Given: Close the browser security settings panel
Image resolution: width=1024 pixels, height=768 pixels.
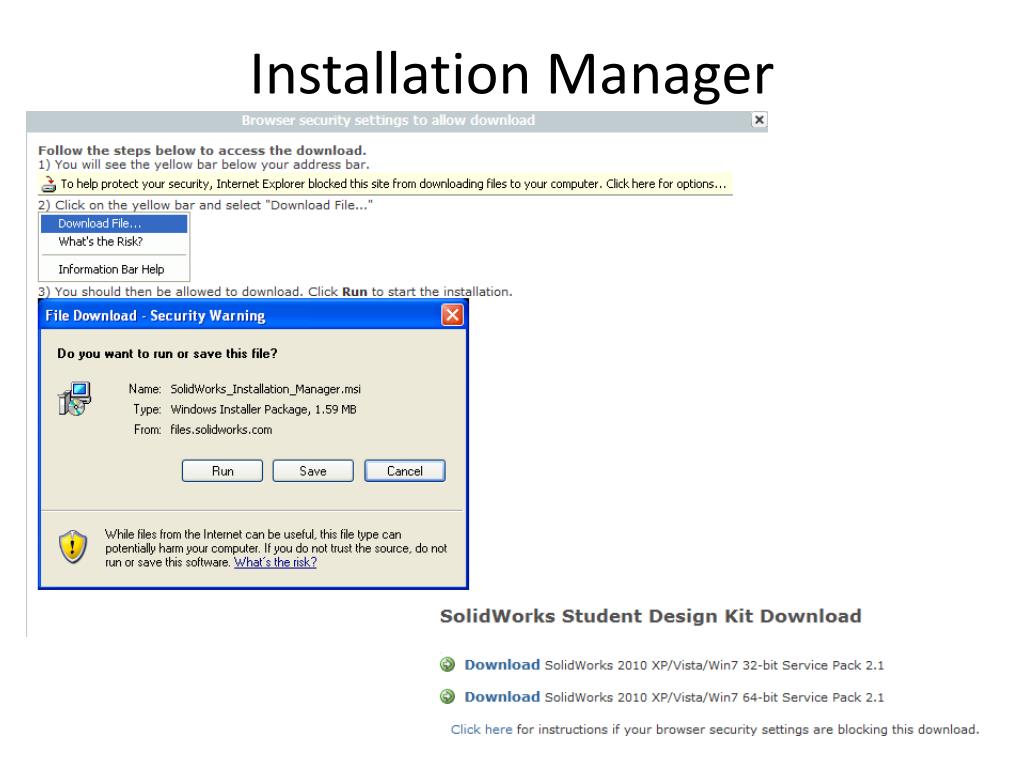Looking at the screenshot, I should click(759, 120).
